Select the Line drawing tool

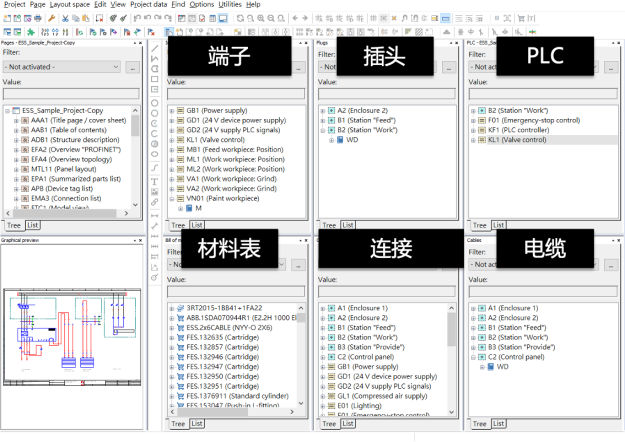[x=155, y=60]
